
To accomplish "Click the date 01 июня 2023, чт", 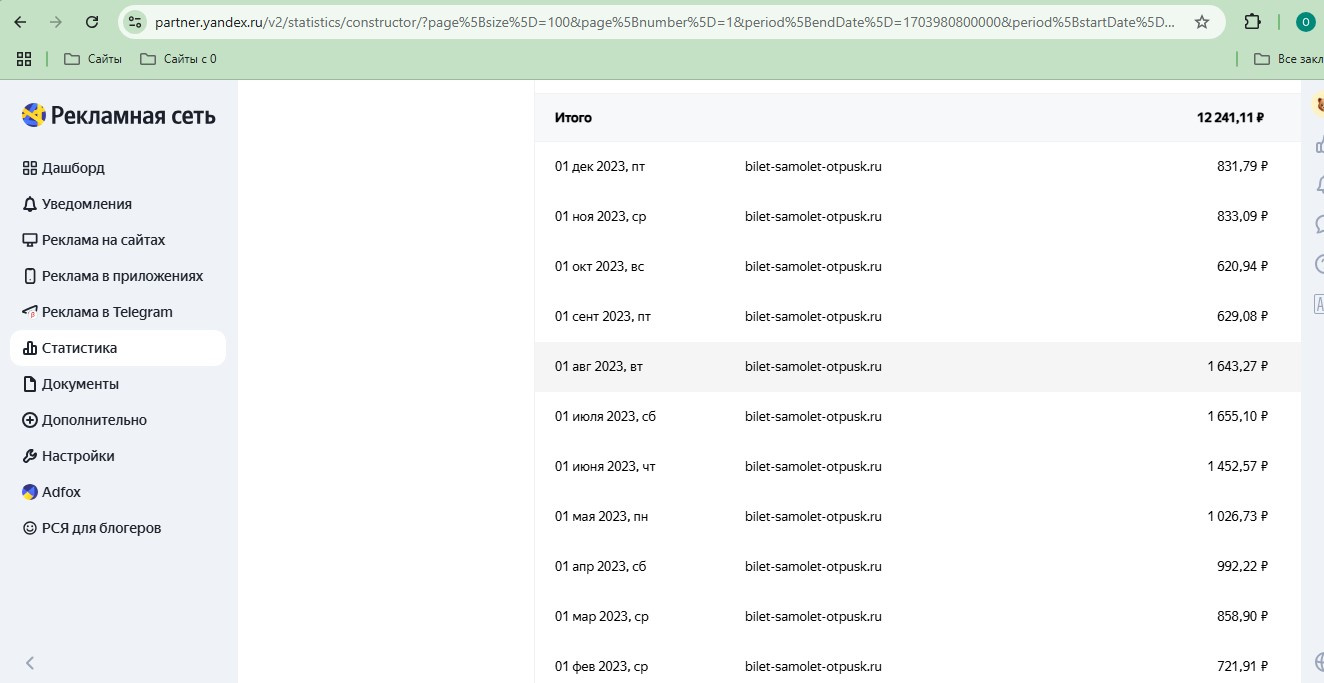I will pos(605,467).
